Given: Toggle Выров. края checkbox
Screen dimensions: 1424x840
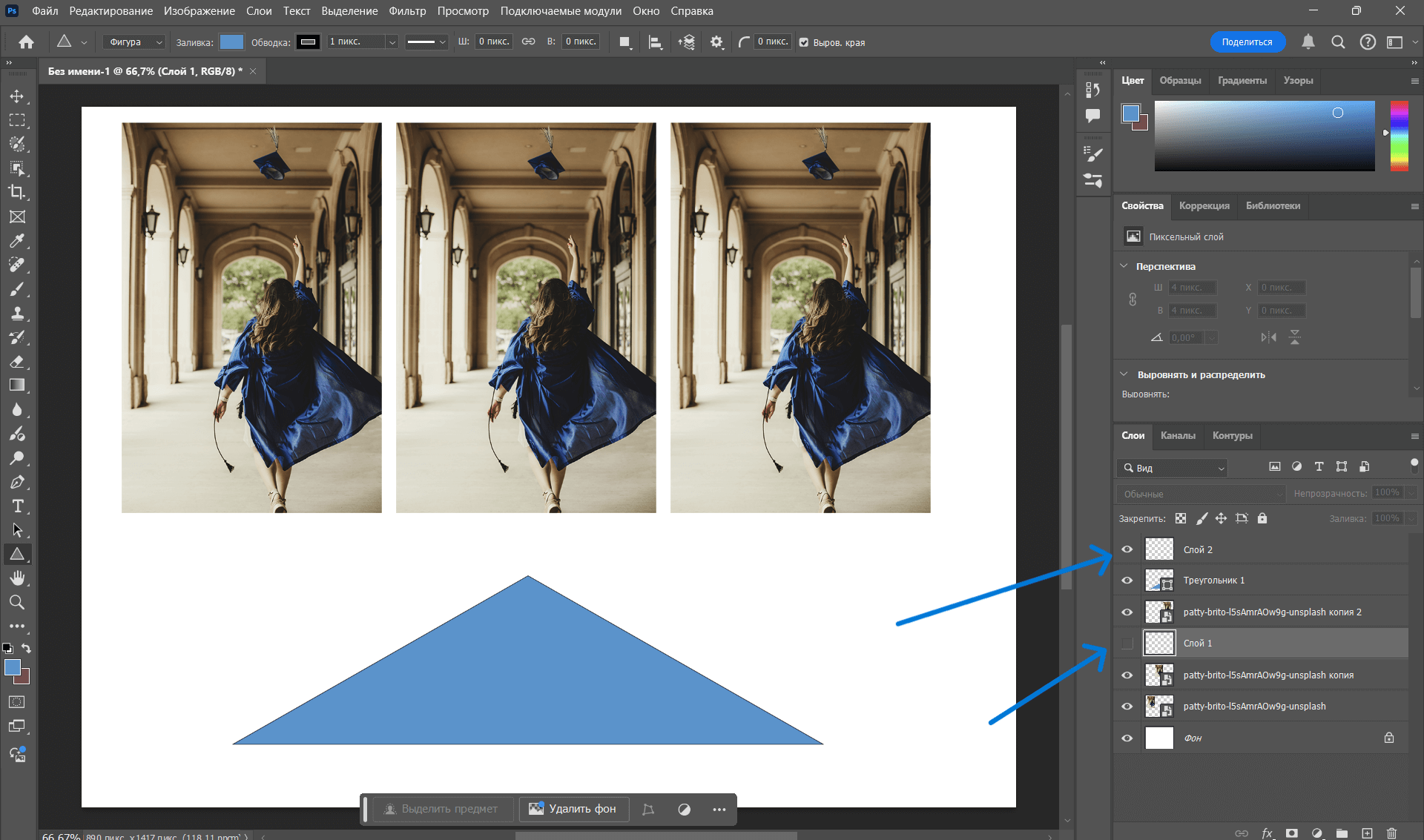Looking at the screenshot, I should [804, 42].
